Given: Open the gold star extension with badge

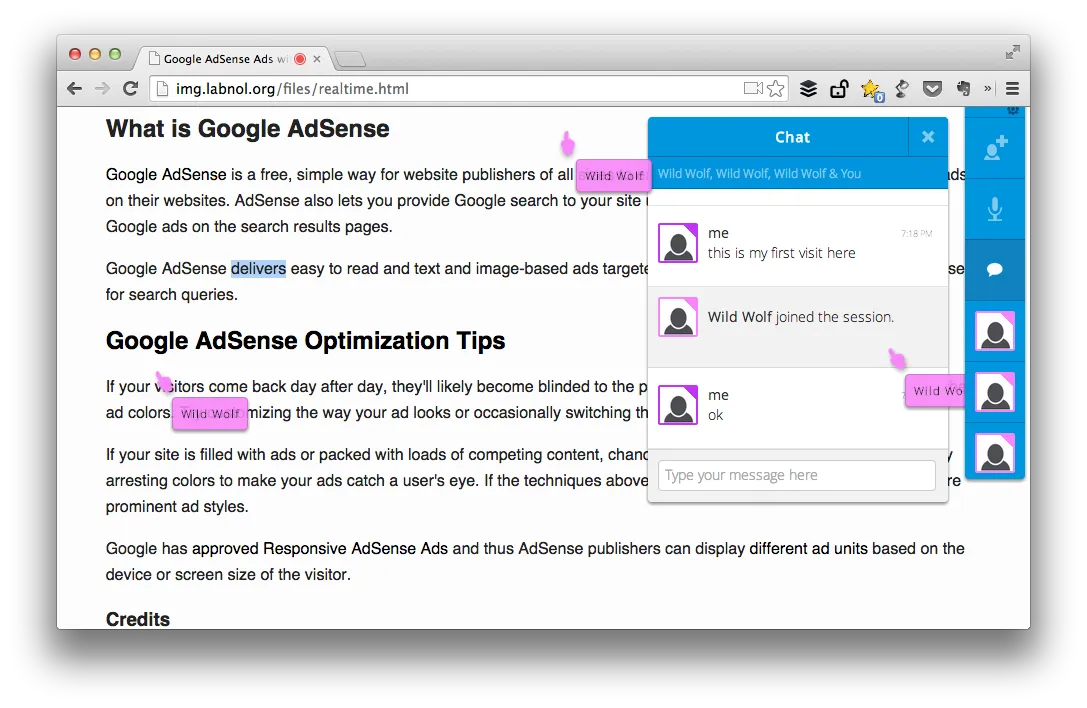Looking at the screenshot, I should [x=870, y=89].
